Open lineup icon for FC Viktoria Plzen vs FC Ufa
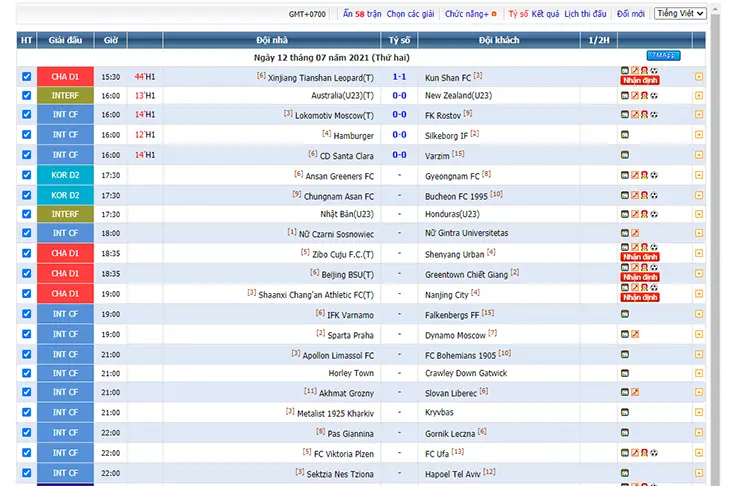The width and height of the screenshot is (750, 486). coord(644,453)
